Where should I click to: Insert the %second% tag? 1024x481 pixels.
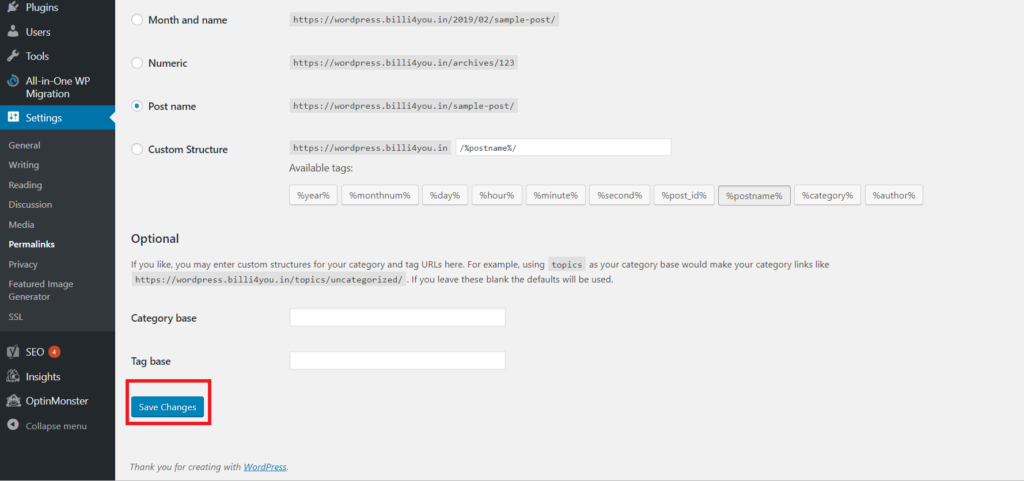point(619,195)
